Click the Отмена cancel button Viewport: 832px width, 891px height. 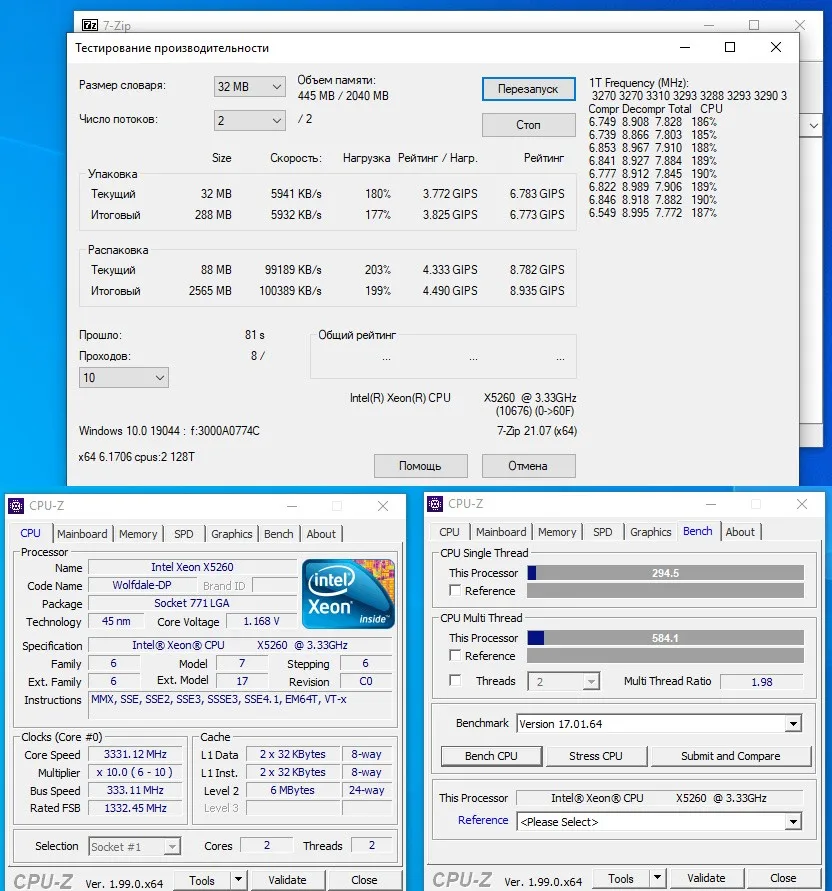[529, 466]
